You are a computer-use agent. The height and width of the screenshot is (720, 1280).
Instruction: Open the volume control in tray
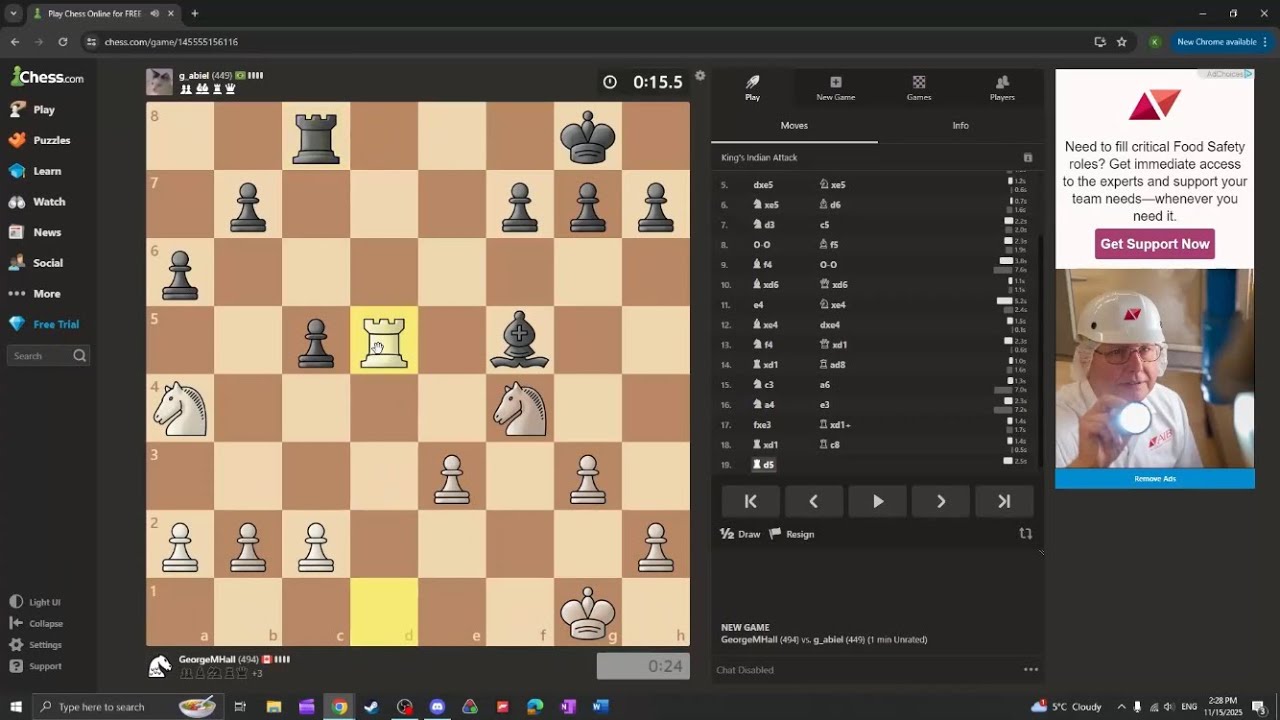click(1171, 707)
